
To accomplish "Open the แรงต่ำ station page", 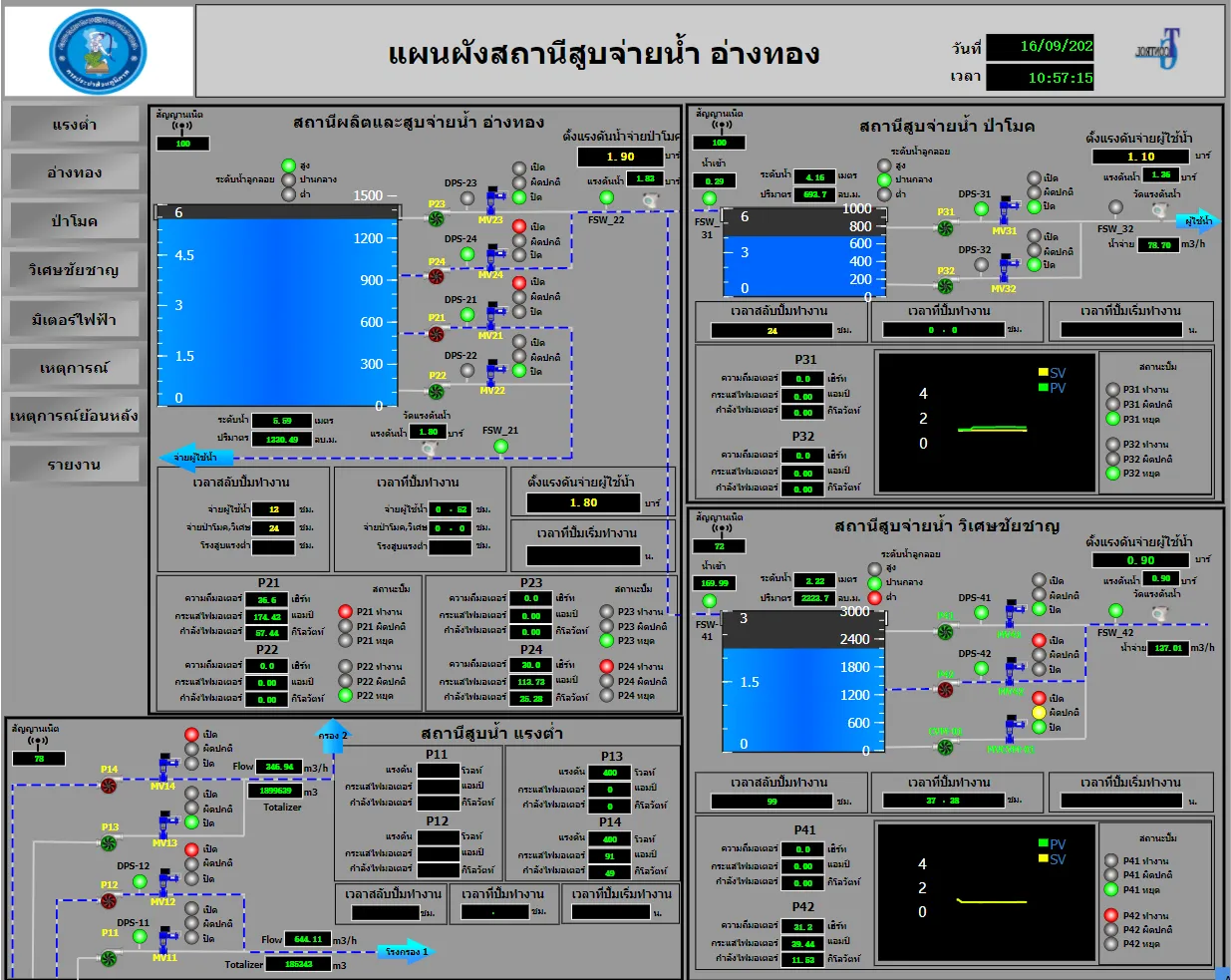I will (x=74, y=125).
